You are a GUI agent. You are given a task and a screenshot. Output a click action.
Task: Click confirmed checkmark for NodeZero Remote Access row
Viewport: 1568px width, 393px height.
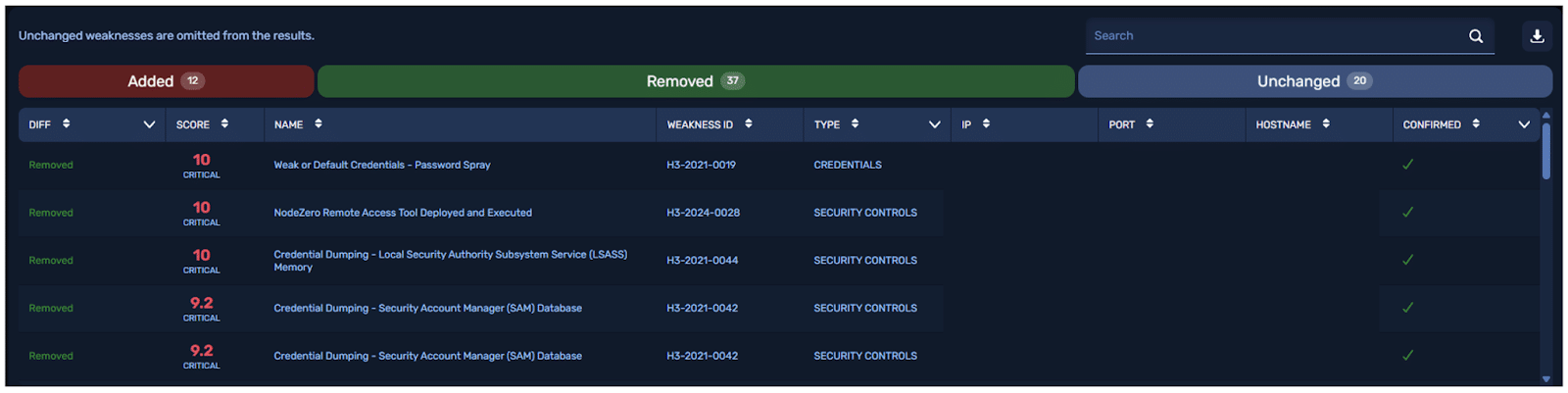[x=1407, y=213]
